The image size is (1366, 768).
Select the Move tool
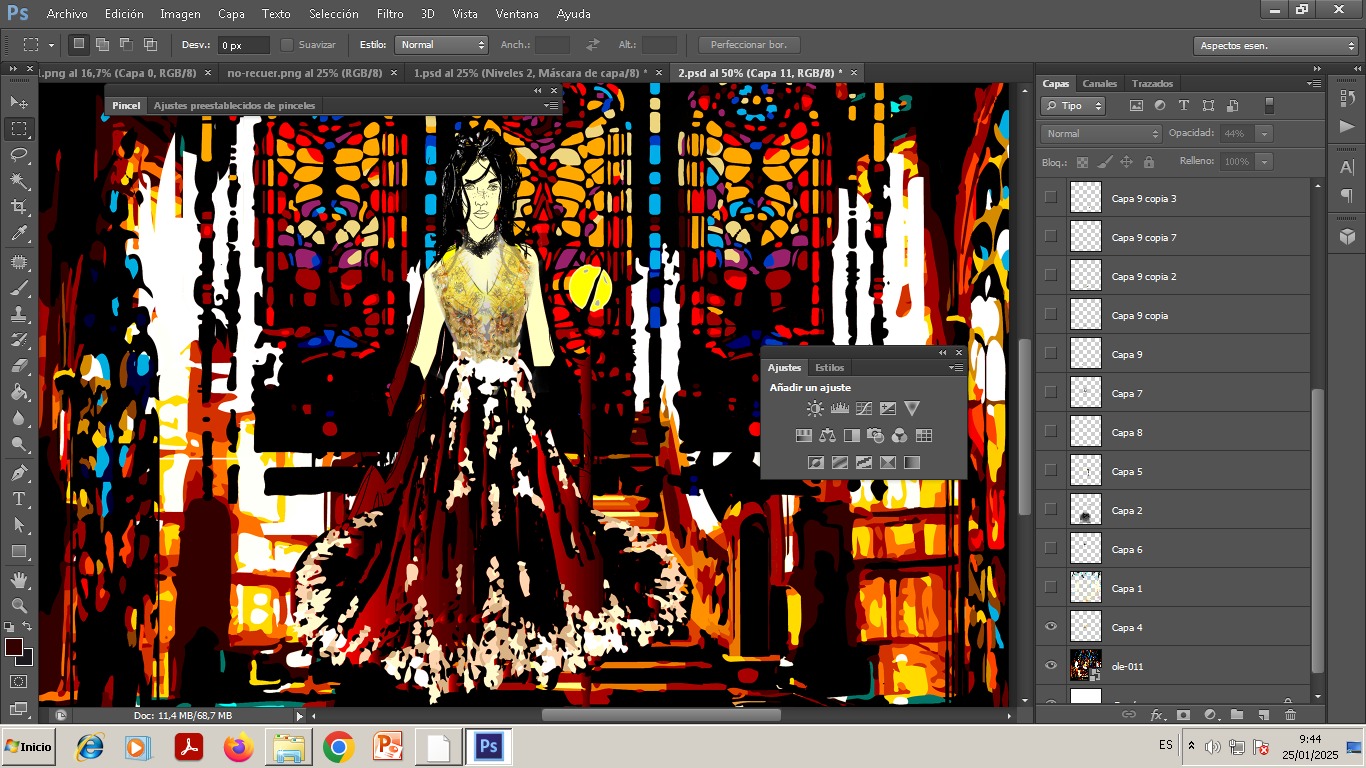click(x=19, y=102)
